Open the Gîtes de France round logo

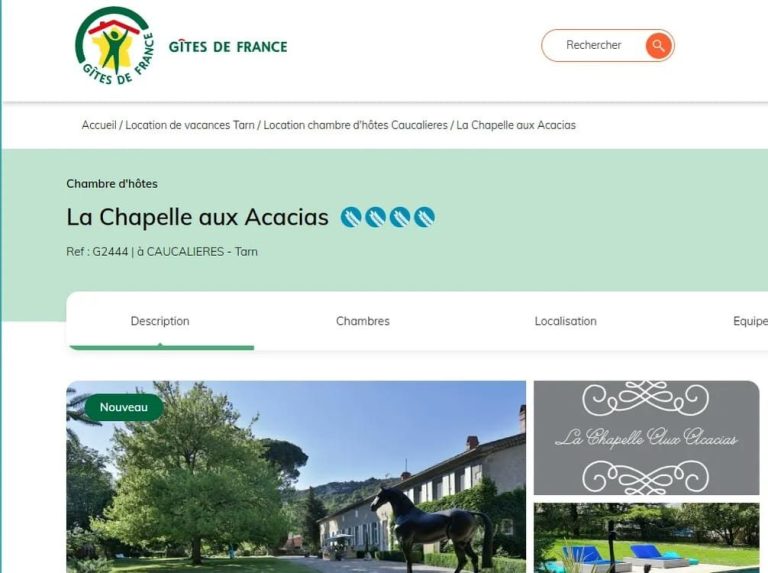point(114,46)
